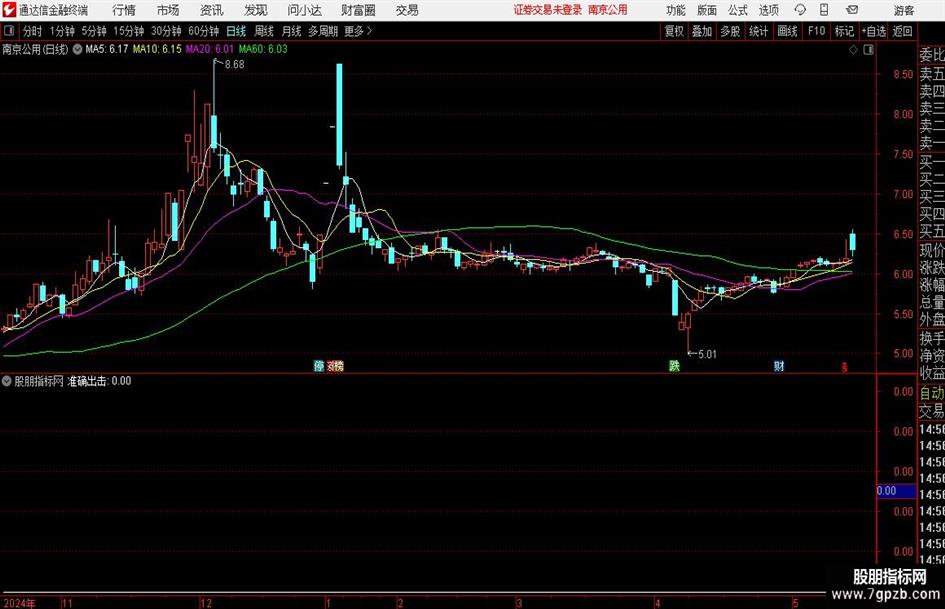The height and width of the screenshot is (609, 945).
Task: Add stock via +自选 button
Action: coord(874,31)
